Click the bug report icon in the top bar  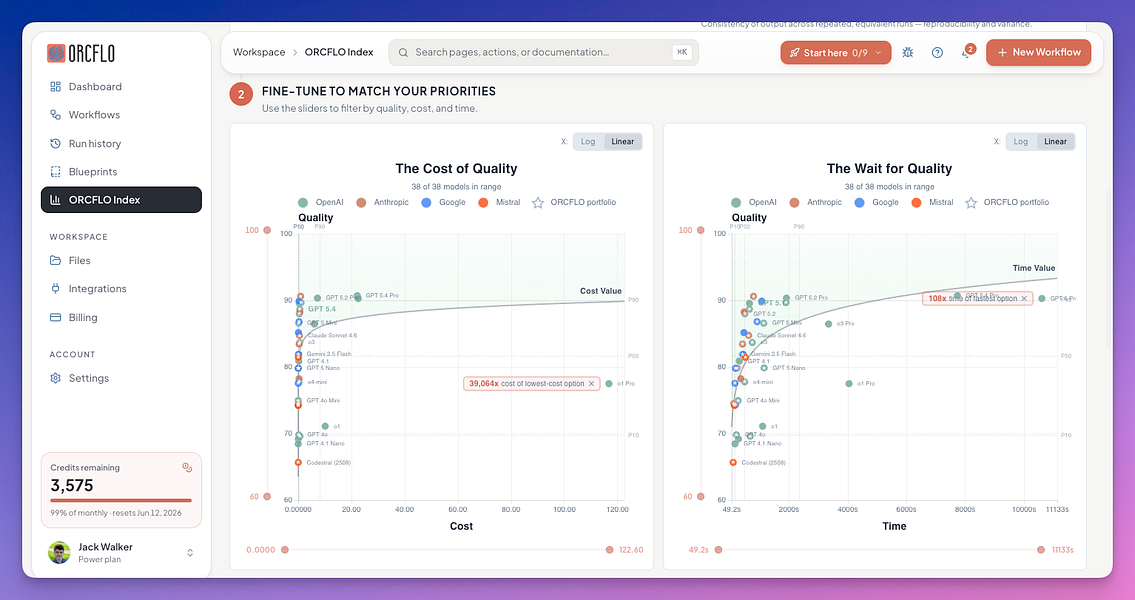[x=908, y=52]
